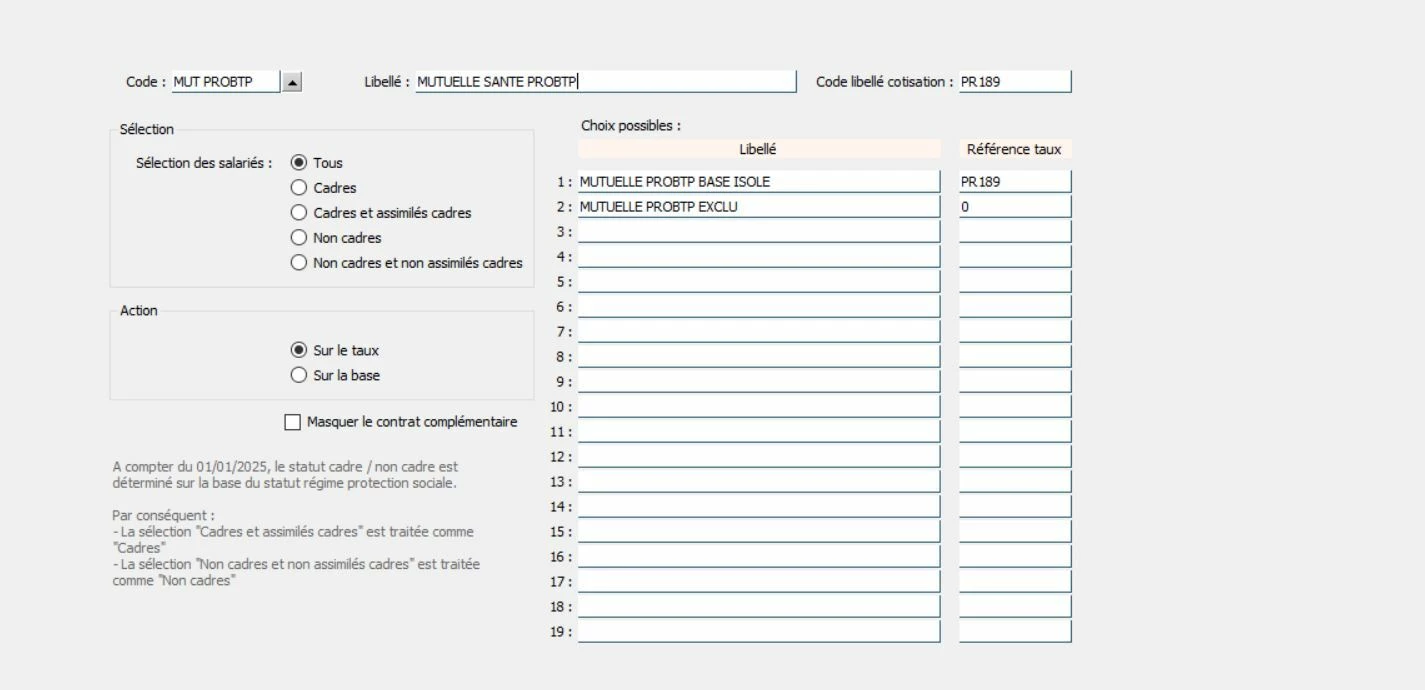Select the Non cadres radio option
This screenshot has width=1425, height=690.
[x=298, y=237]
